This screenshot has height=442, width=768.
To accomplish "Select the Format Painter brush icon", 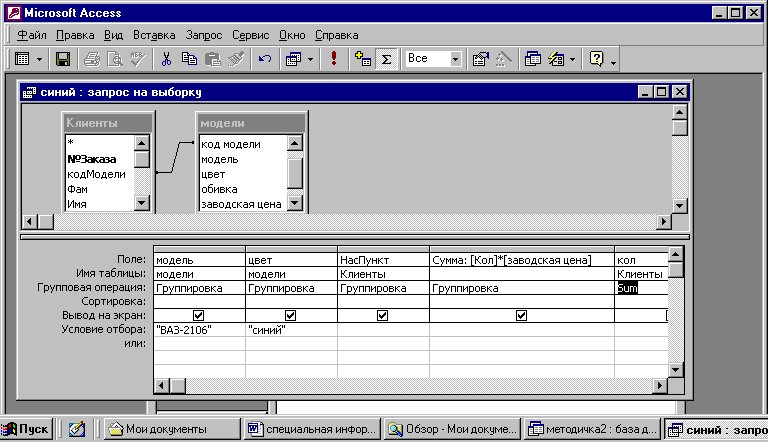I will click(236, 59).
